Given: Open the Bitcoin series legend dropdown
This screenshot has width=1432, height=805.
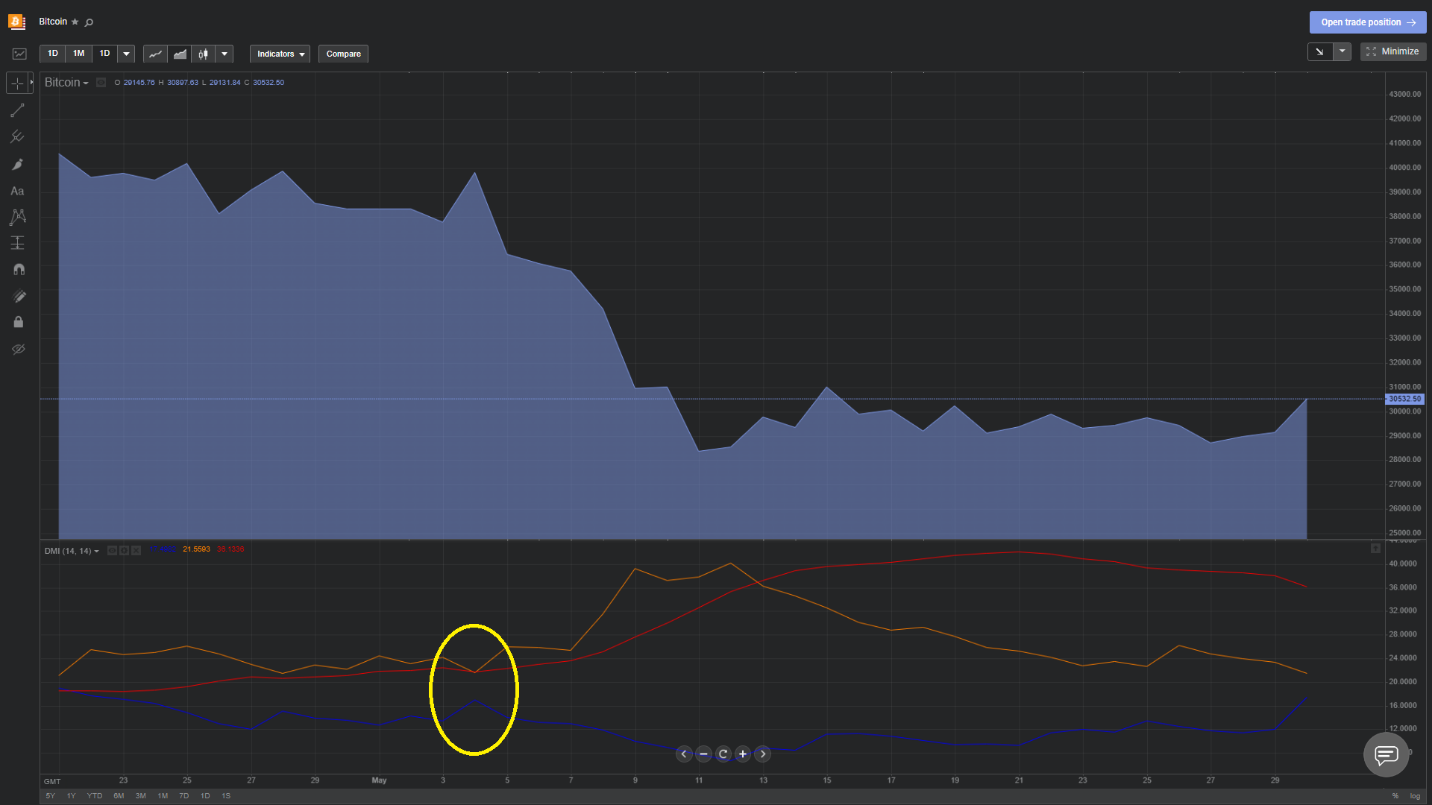Looking at the screenshot, I should [x=67, y=83].
